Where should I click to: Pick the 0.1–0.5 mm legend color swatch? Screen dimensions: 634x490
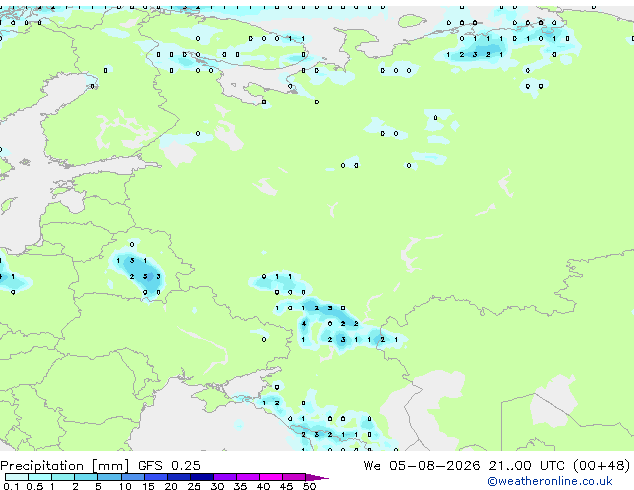coord(17,477)
